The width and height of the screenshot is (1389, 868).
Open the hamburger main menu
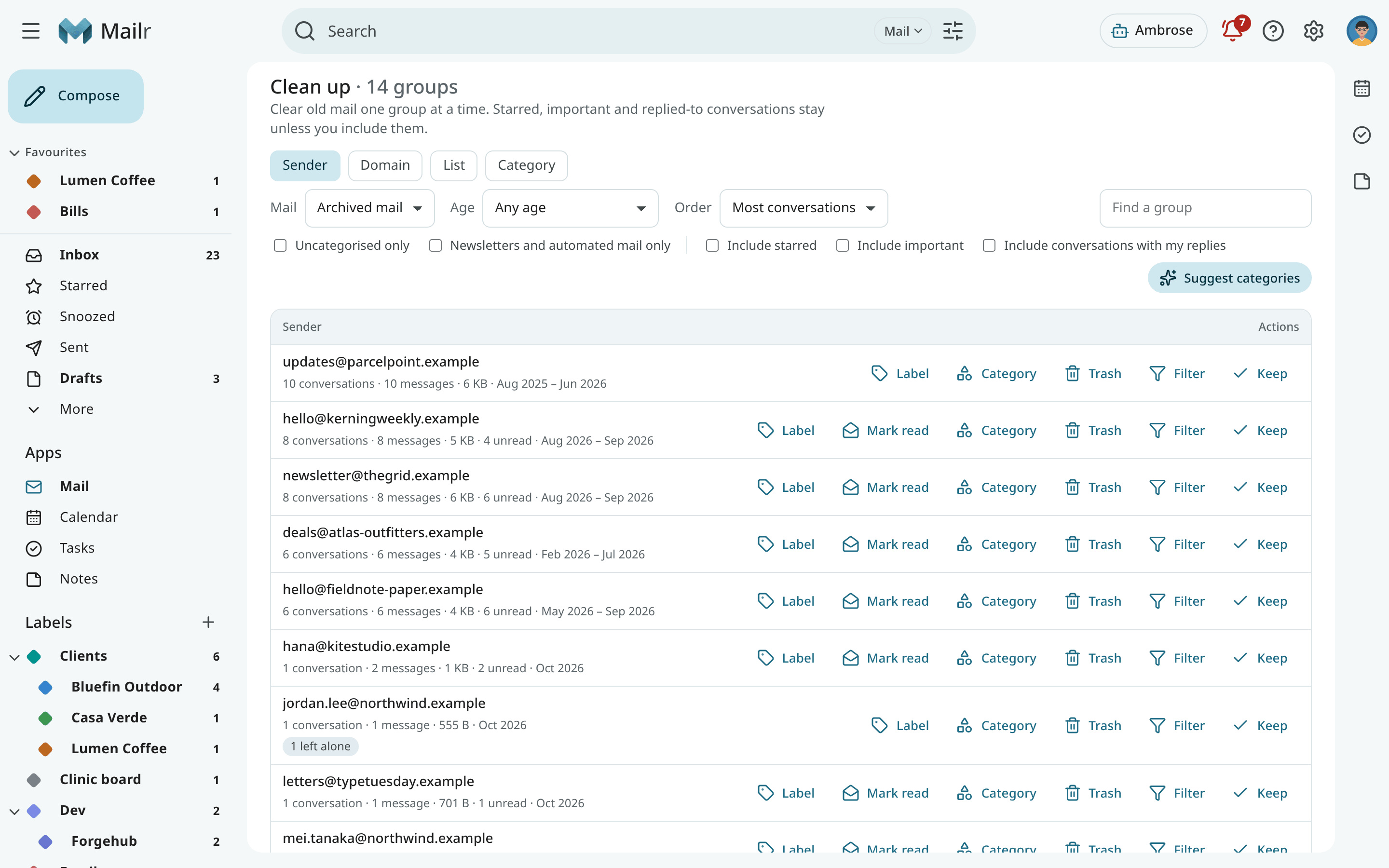(x=31, y=31)
